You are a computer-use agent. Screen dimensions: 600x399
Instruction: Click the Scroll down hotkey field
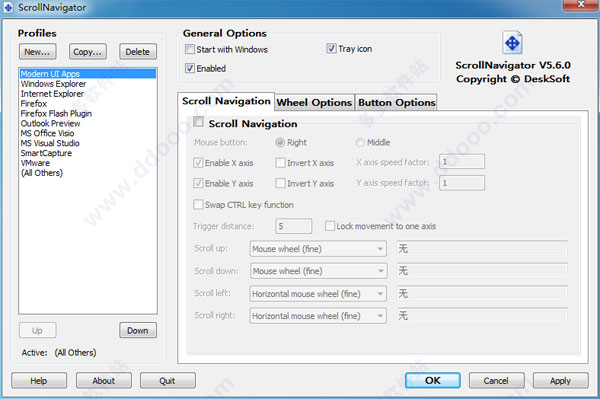pyautogui.click(x=482, y=271)
